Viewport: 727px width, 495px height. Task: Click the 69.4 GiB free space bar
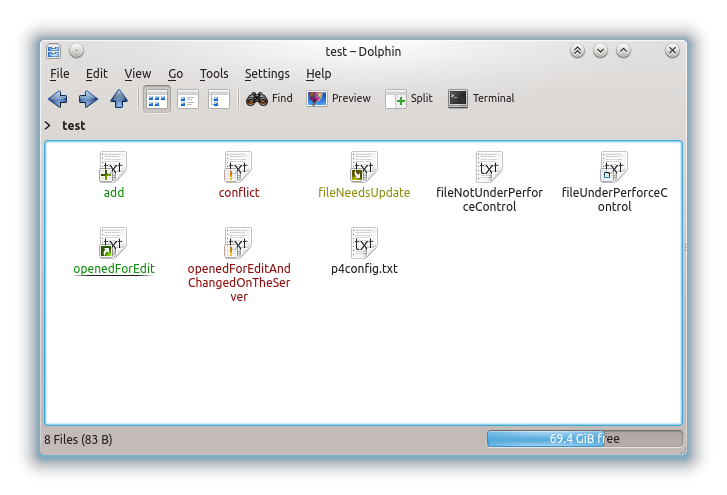coord(585,438)
